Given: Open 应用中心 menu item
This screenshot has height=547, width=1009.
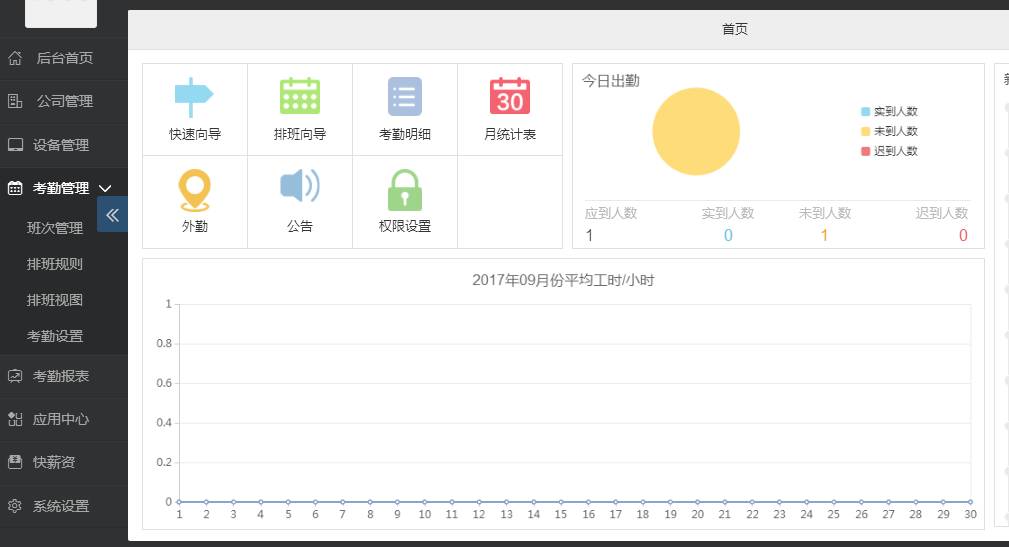Looking at the screenshot, I should [x=61, y=420].
